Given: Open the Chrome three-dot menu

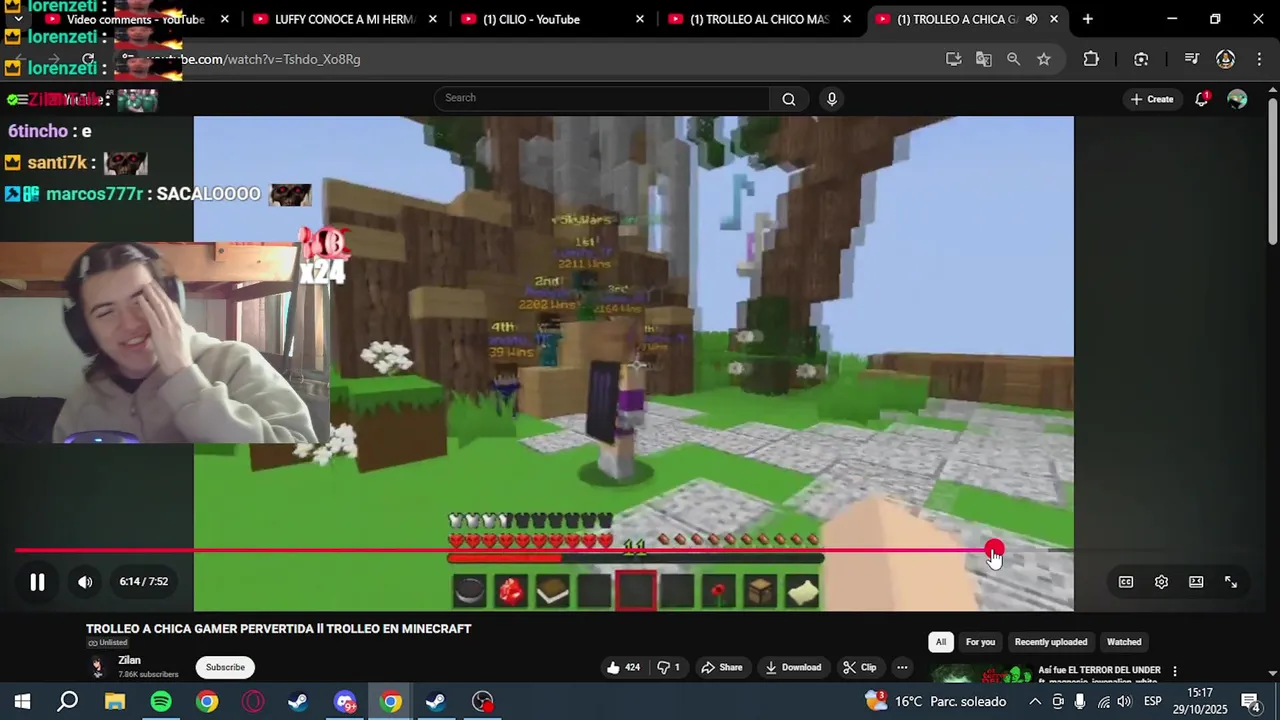Looking at the screenshot, I should pyautogui.click(x=1258, y=59).
